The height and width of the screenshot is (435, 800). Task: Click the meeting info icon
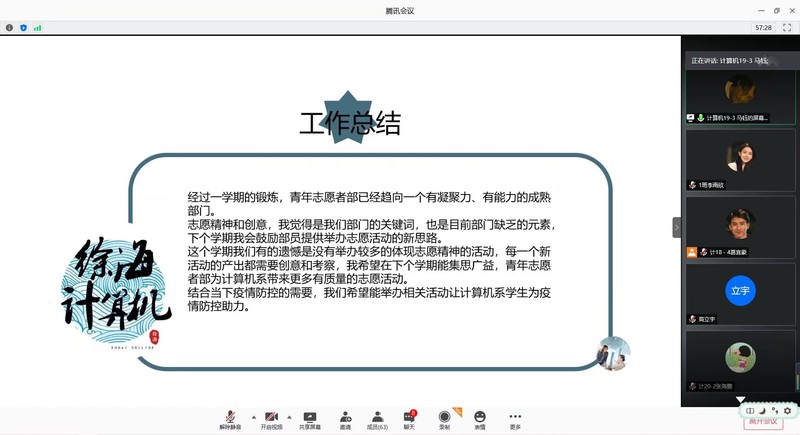pyautogui.click(x=9, y=28)
